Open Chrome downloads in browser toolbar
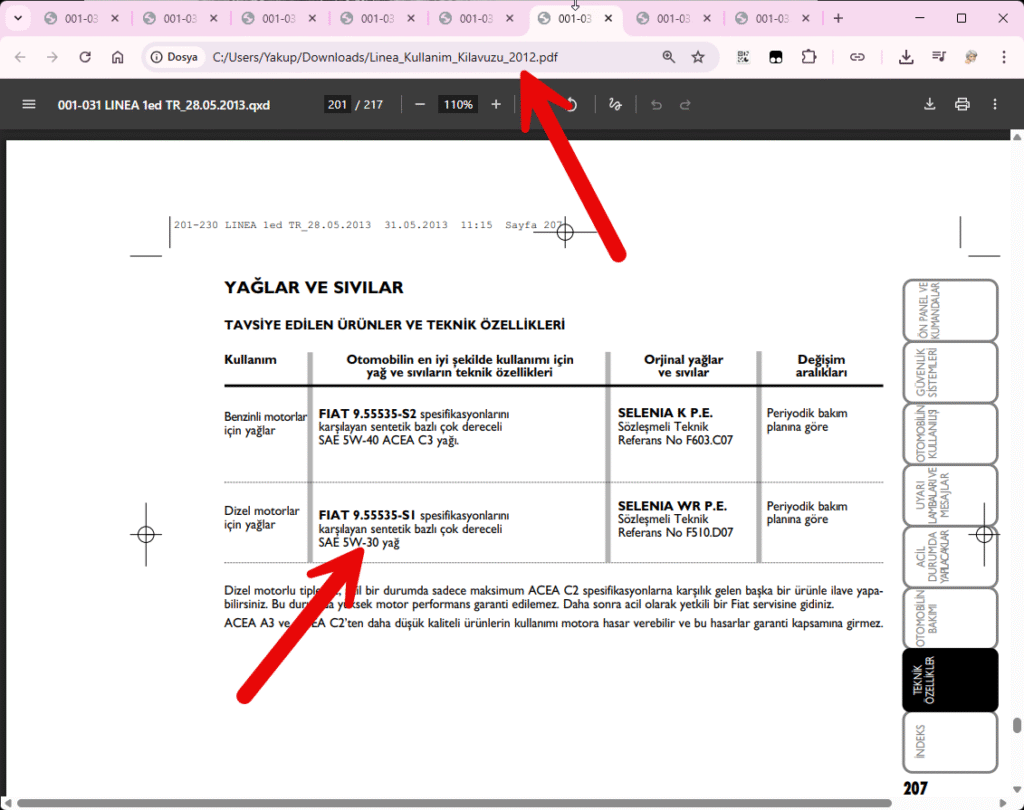 pyautogui.click(x=906, y=57)
